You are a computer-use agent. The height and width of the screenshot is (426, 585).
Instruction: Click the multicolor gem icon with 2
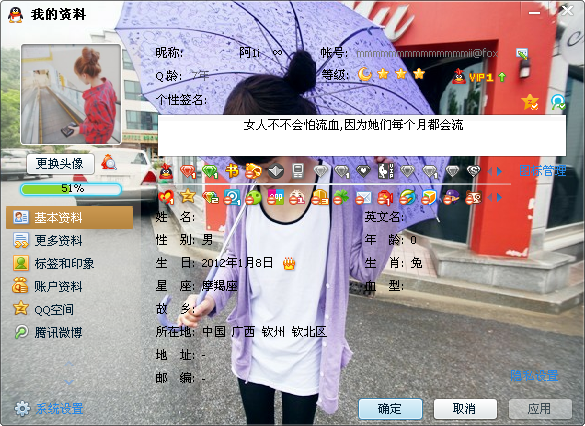coord(210,197)
